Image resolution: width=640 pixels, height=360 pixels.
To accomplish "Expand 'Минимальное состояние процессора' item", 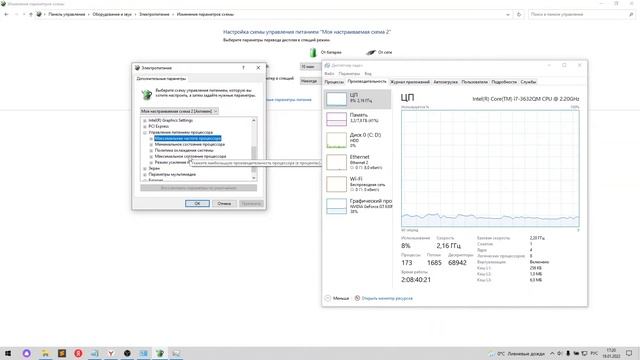I will 151,144.
